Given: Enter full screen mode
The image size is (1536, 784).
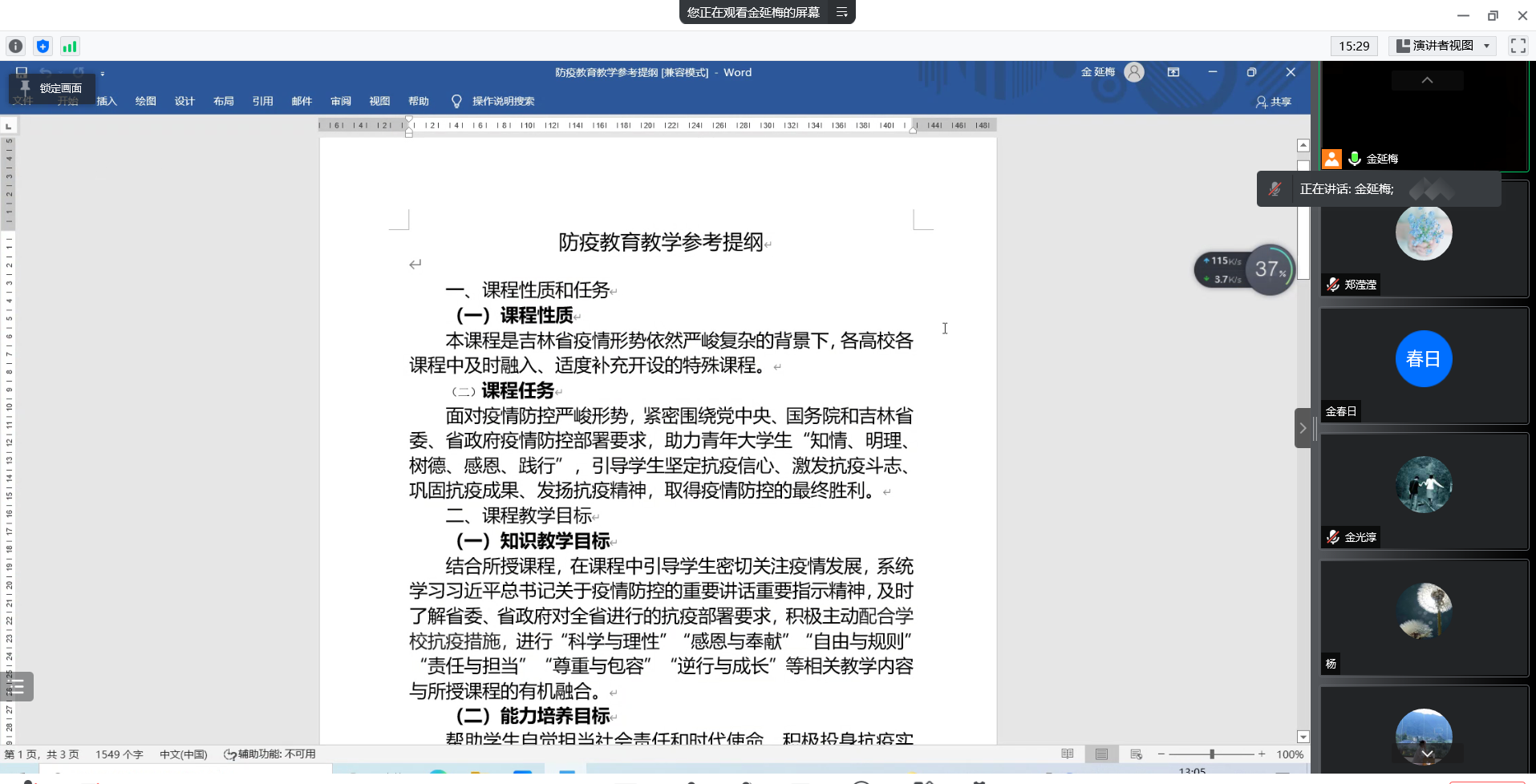Looking at the screenshot, I should (1518, 46).
